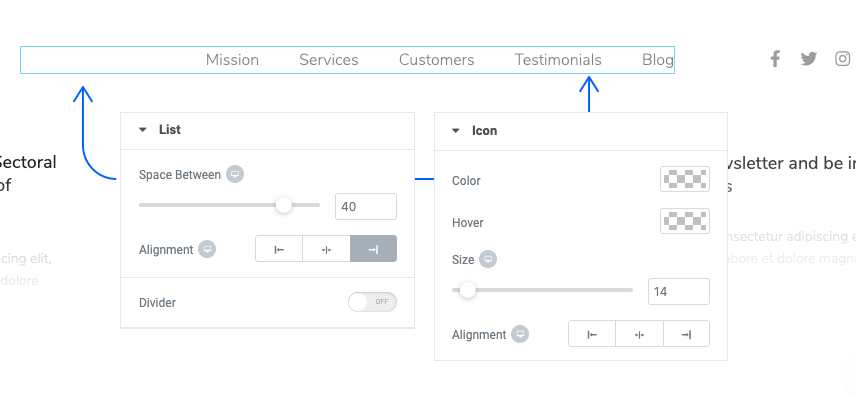Toggle the Divider switch on
Viewport: 856px width, 402px height.
pos(372,302)
